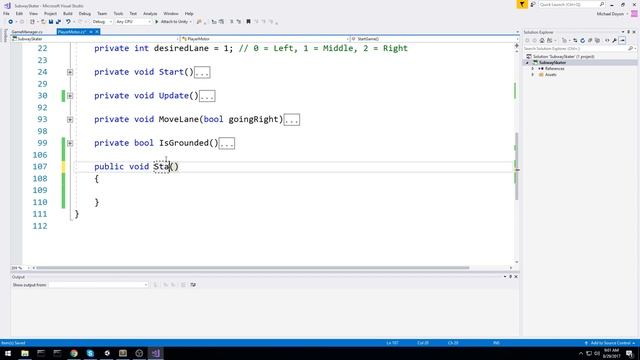The width and height of the screenshot is (640, 360).
Task: Open the StartGame() member navigation dropdown
Action: point(434,39)
